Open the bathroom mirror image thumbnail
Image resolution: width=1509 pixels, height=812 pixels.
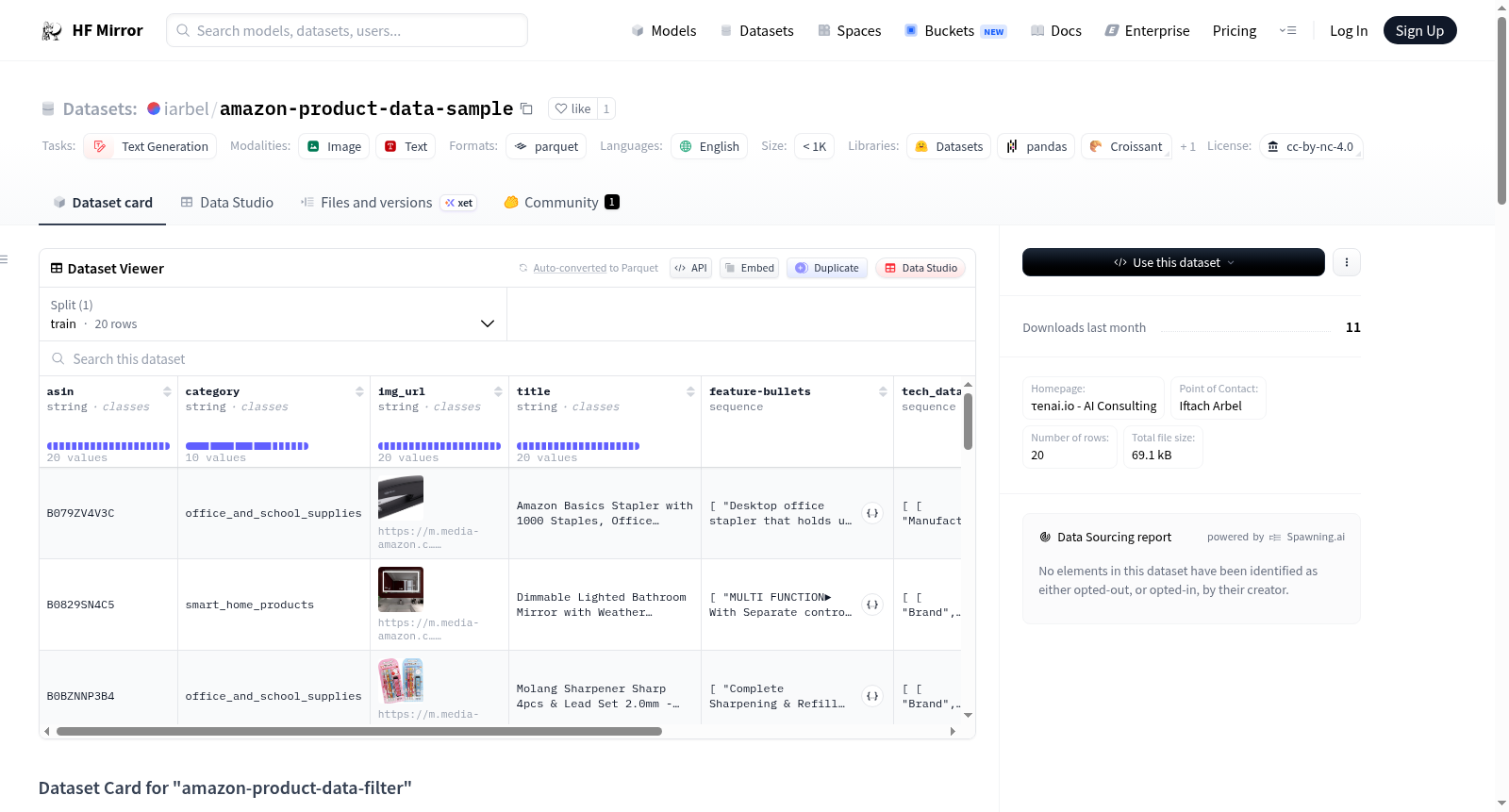[401, 589]
